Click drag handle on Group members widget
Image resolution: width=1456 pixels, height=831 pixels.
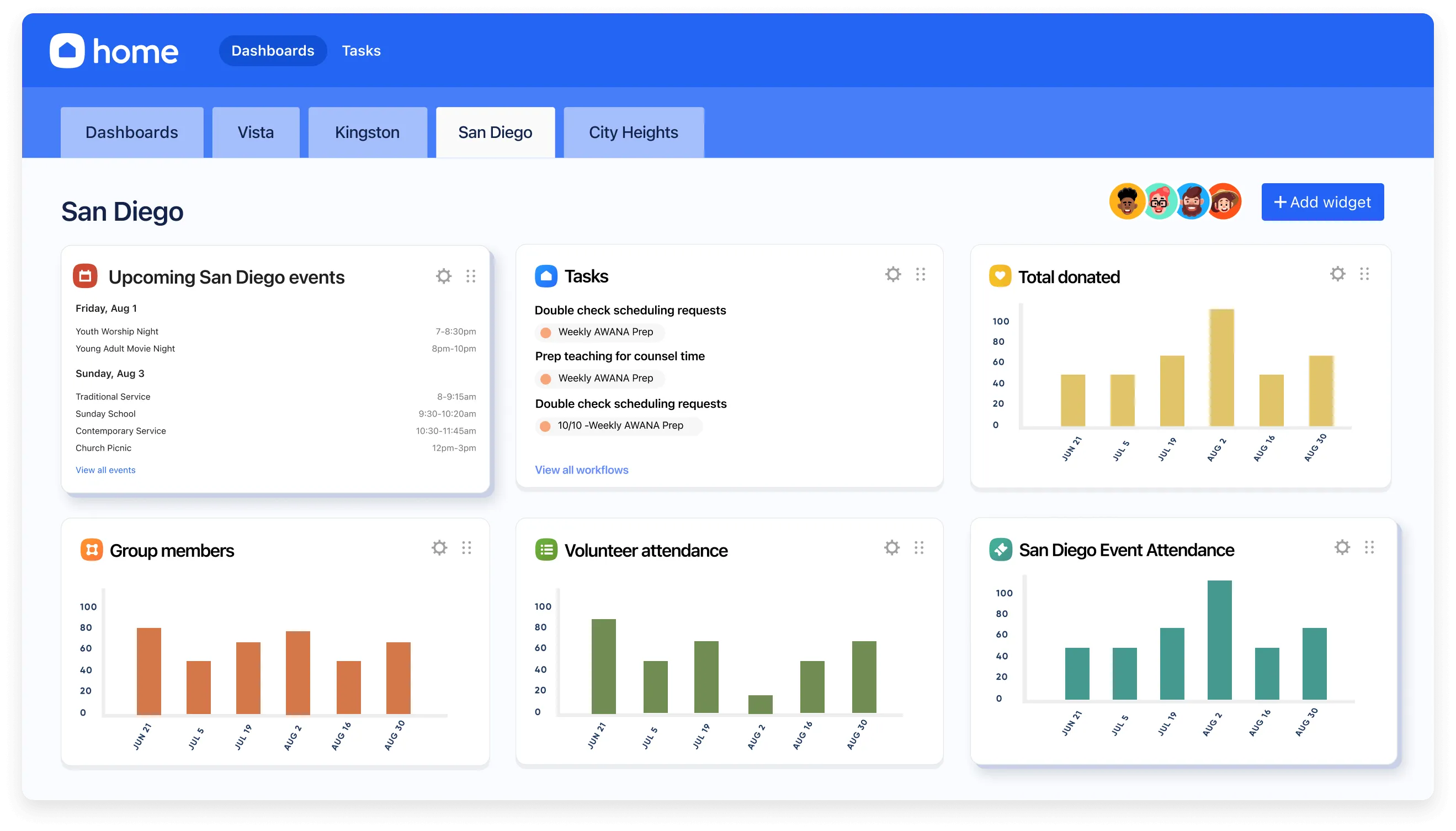(x=466, y=548)
